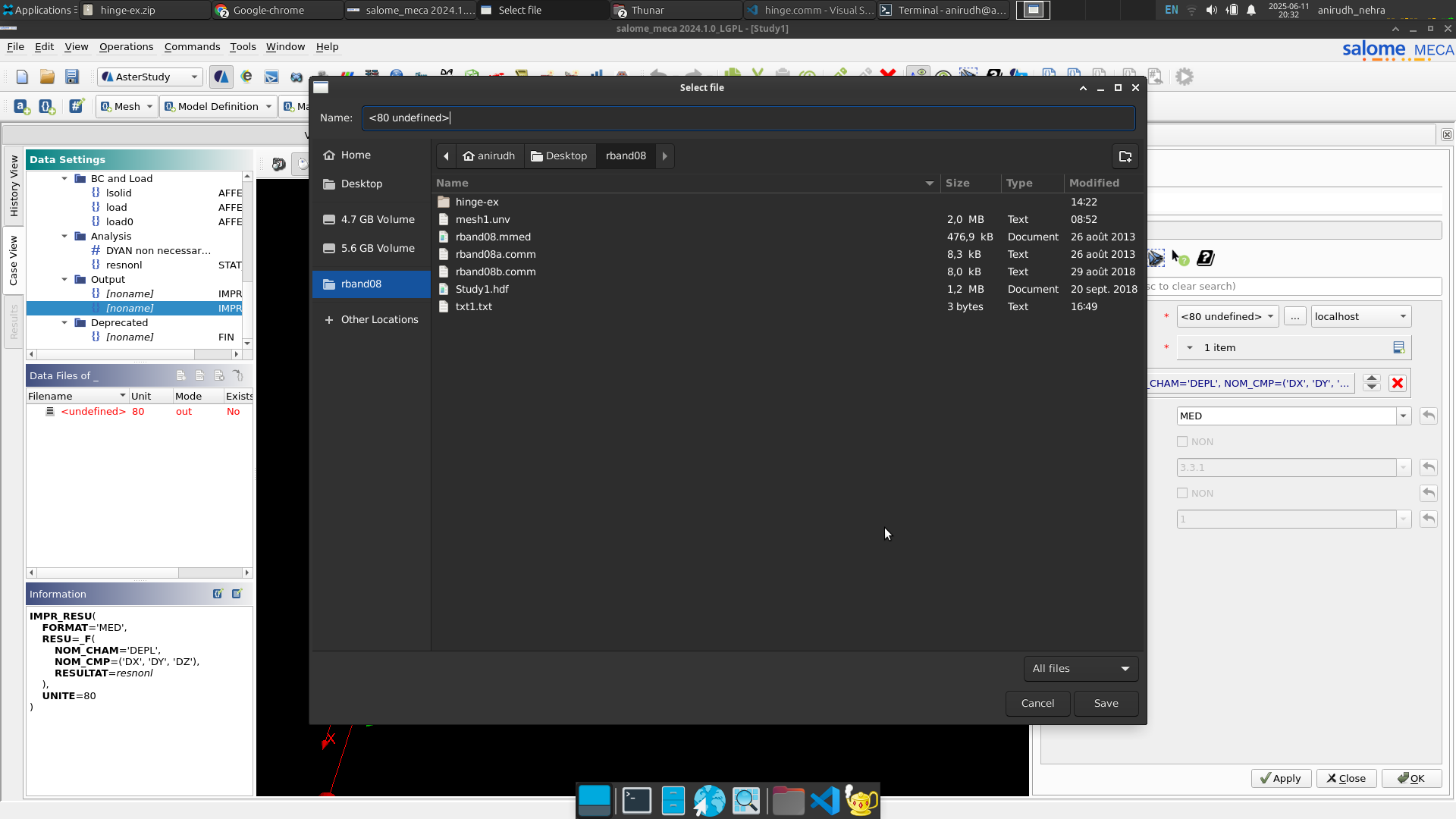This screenshot has height=819, width=1456.
Task: Open the Operations menu
Action: (126, 47)
